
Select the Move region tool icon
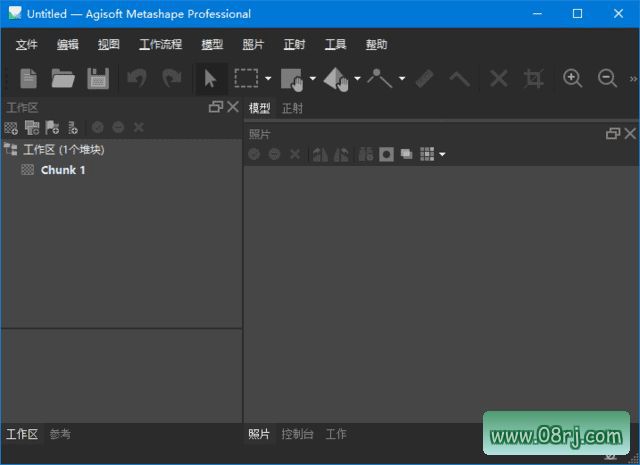pyautogui.click(x=292, y=78)
